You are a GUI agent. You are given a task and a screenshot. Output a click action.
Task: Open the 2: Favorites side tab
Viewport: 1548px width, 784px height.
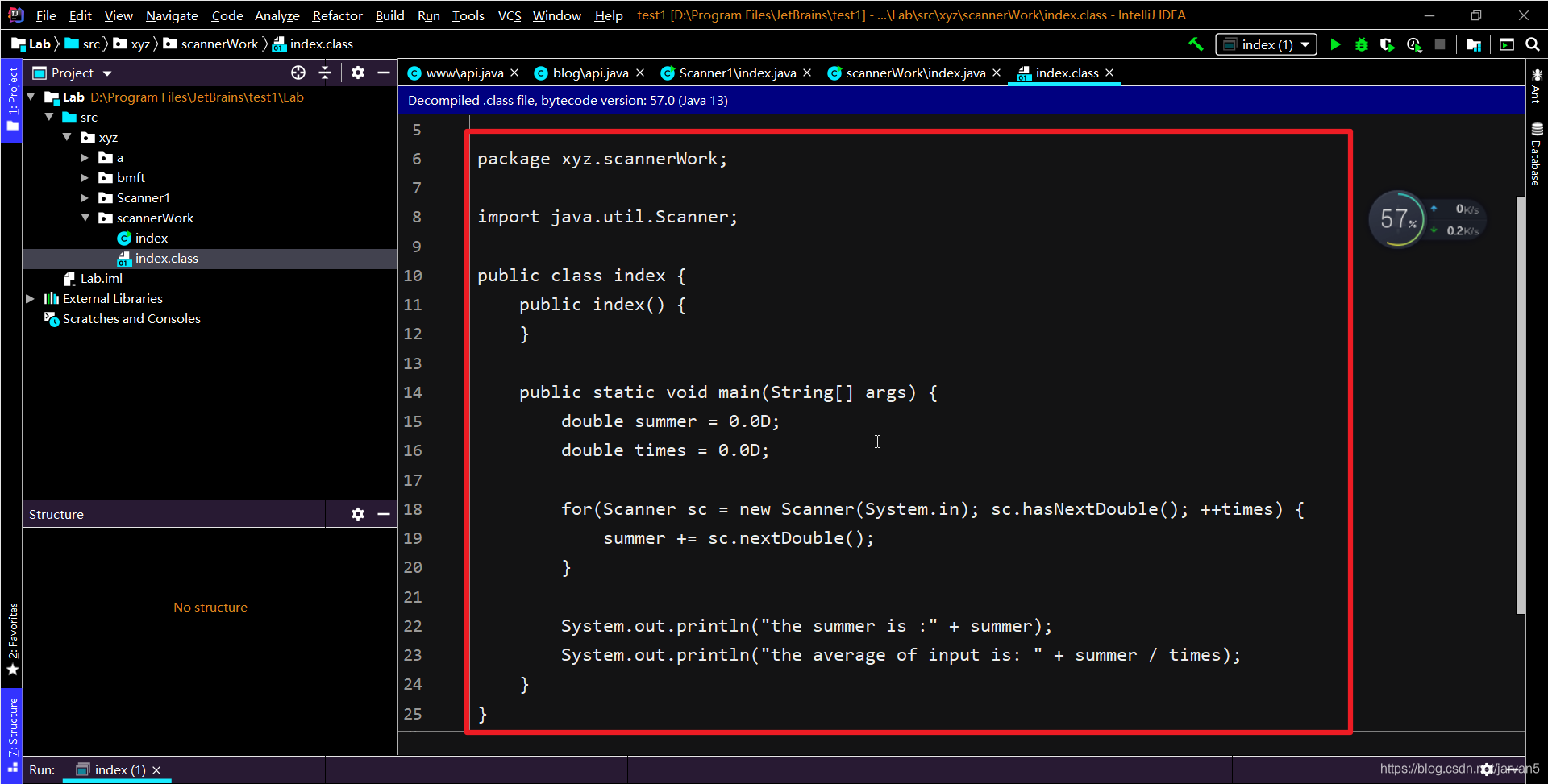coord(12,639)
